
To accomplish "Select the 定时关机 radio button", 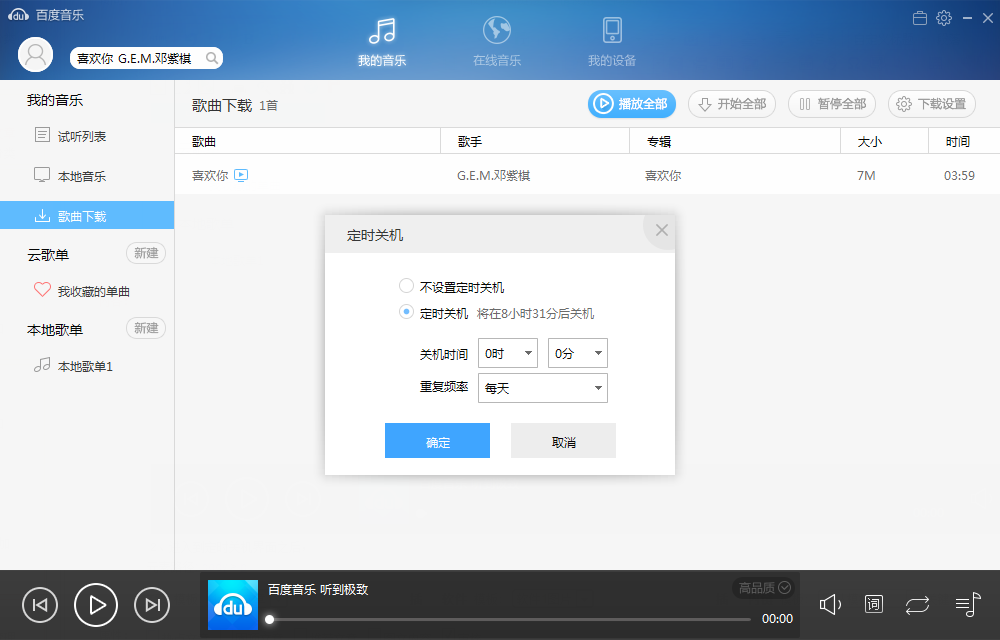I will click(406, 312).
